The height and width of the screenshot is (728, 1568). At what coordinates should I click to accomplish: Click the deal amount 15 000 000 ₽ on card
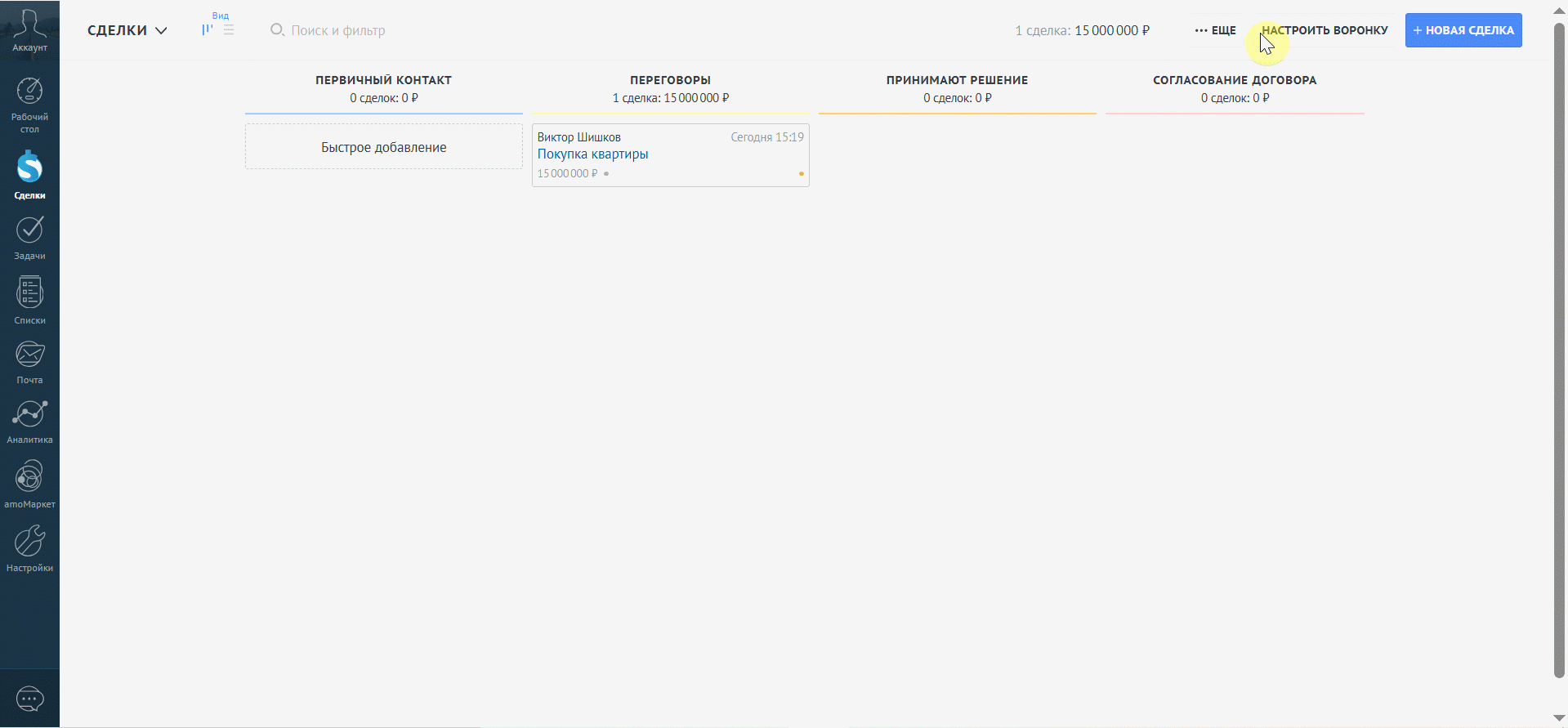pos(567,174)
